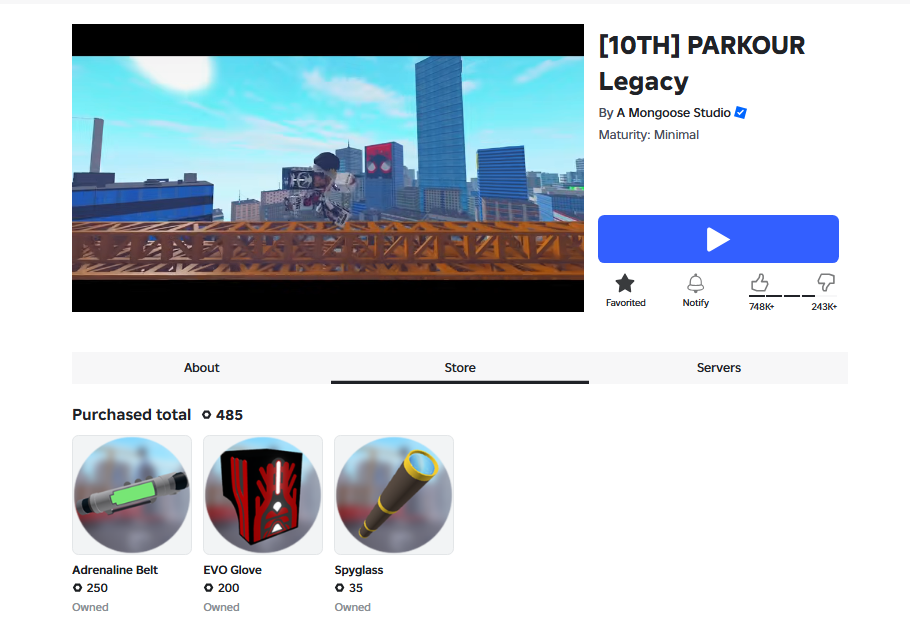Select the Store tab
The width and height of the screenshot is (910, 632).
[x=460, y=367]
